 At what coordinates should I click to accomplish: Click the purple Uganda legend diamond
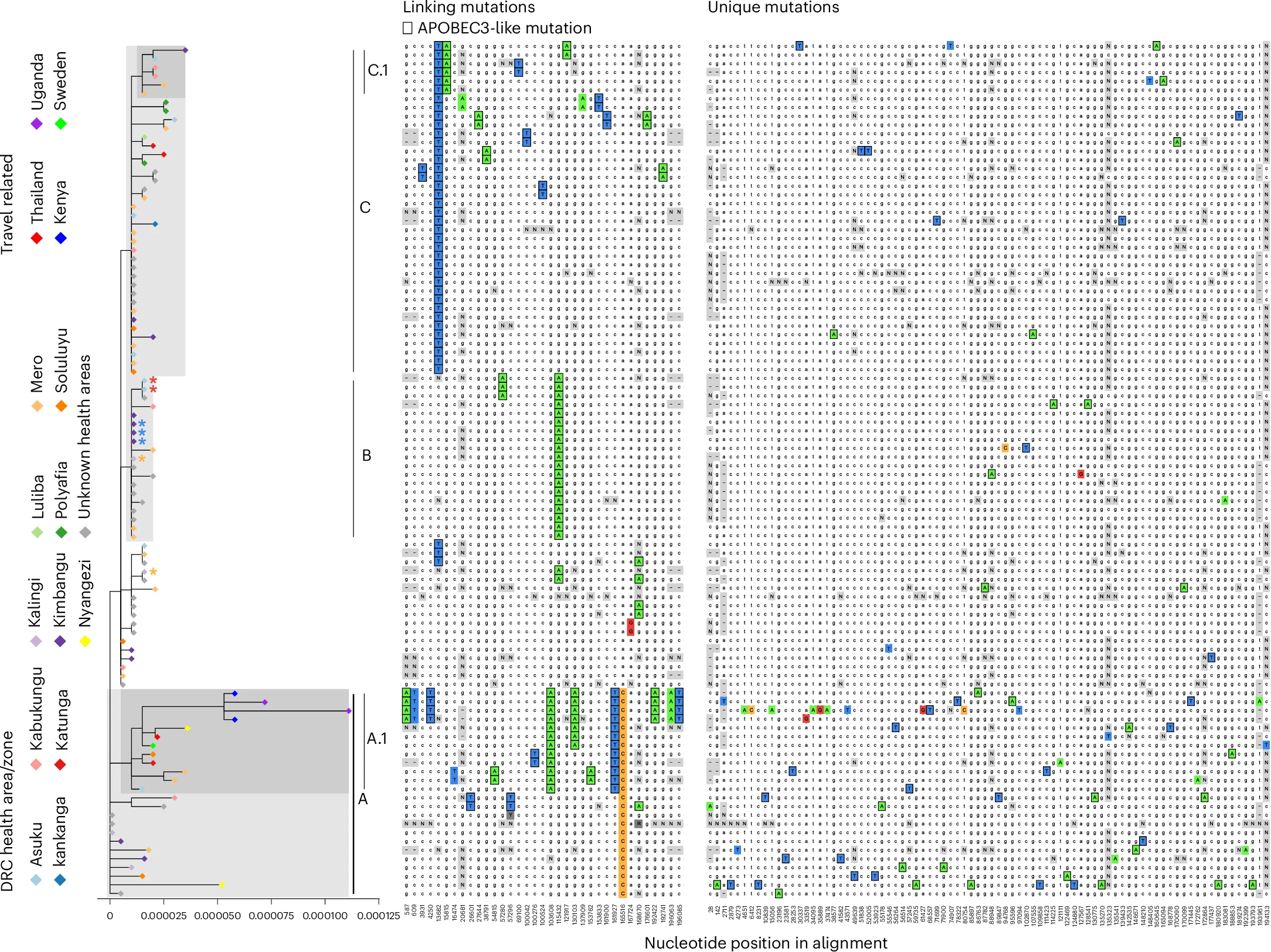coord(36,124)
